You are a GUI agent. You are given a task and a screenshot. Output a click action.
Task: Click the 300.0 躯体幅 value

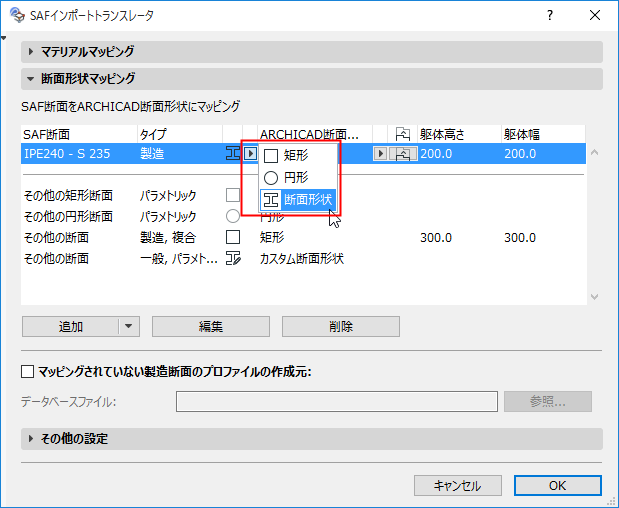click(520, 238)
